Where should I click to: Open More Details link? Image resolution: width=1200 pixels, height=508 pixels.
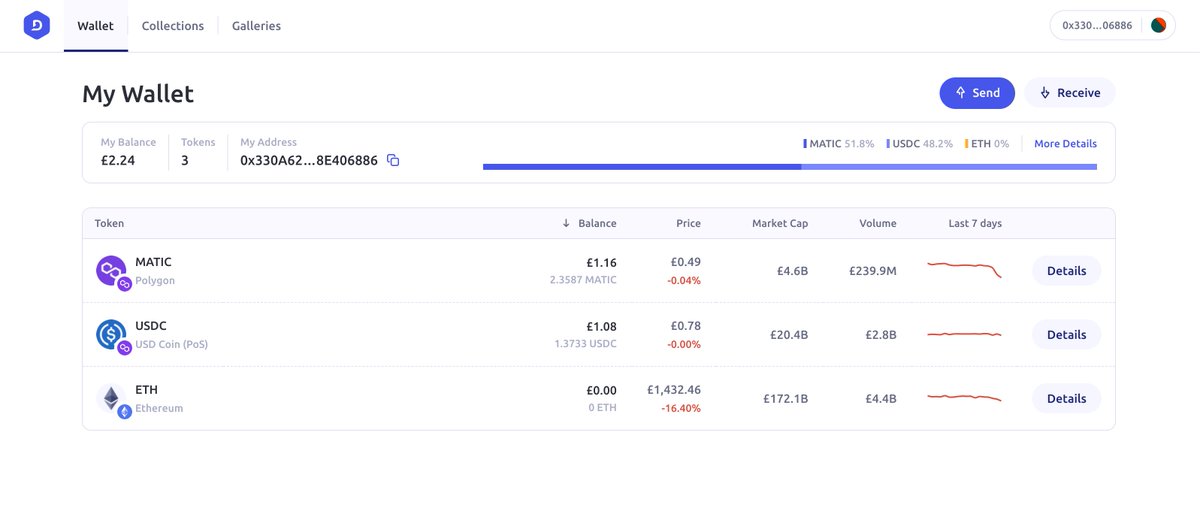pos(1065,144)
